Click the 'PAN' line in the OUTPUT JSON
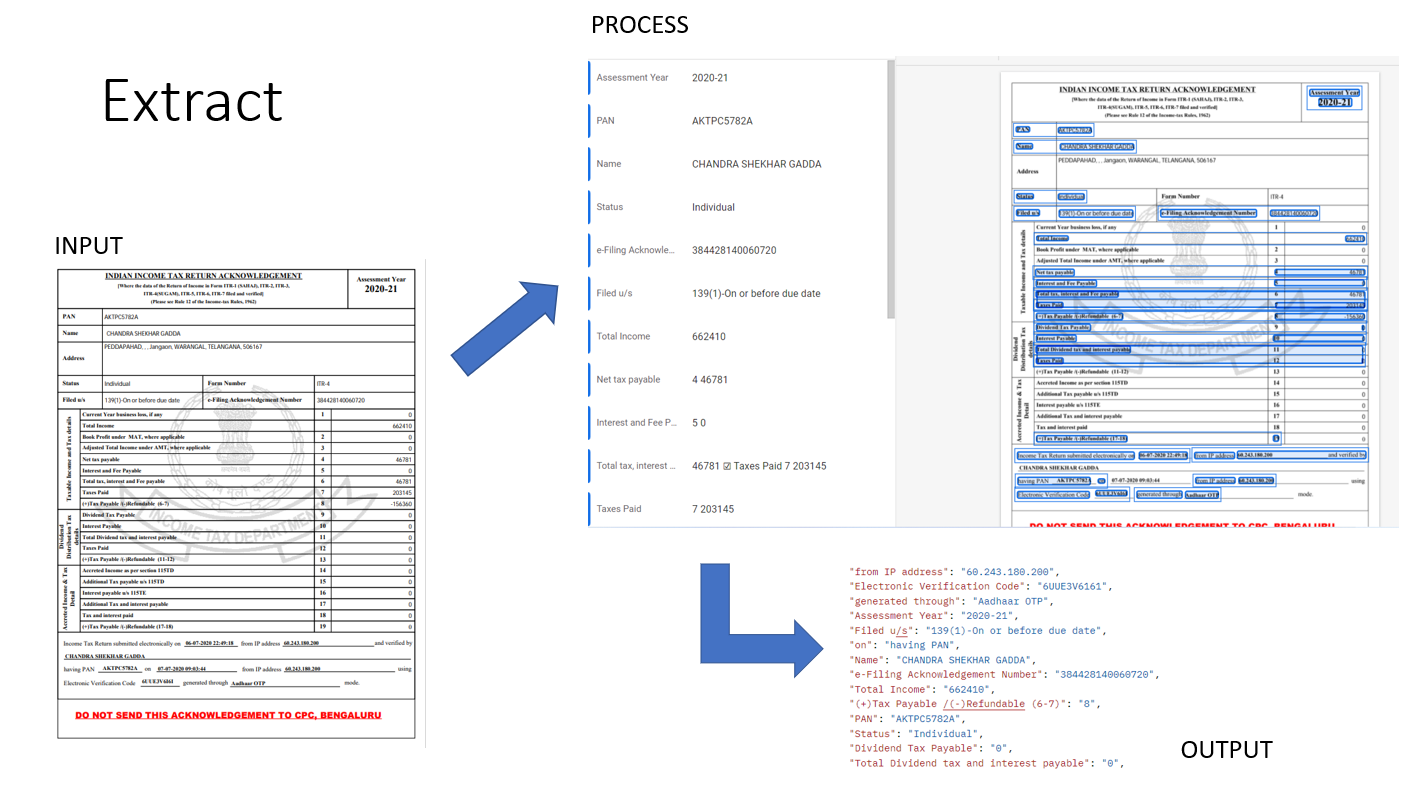The height and width of the screenshot is (787, 1413). pyautogui.click(x=907, y=718)
